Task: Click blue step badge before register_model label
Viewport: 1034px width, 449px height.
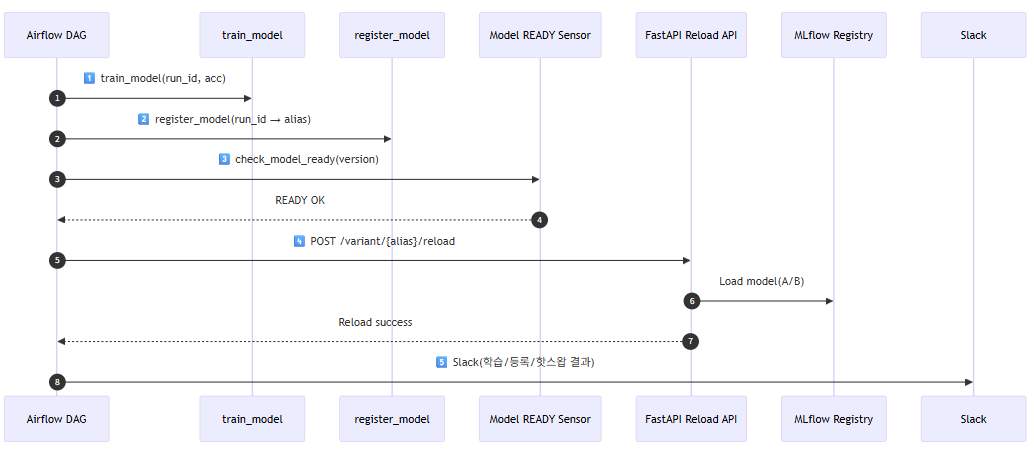Action: [143, 119]
